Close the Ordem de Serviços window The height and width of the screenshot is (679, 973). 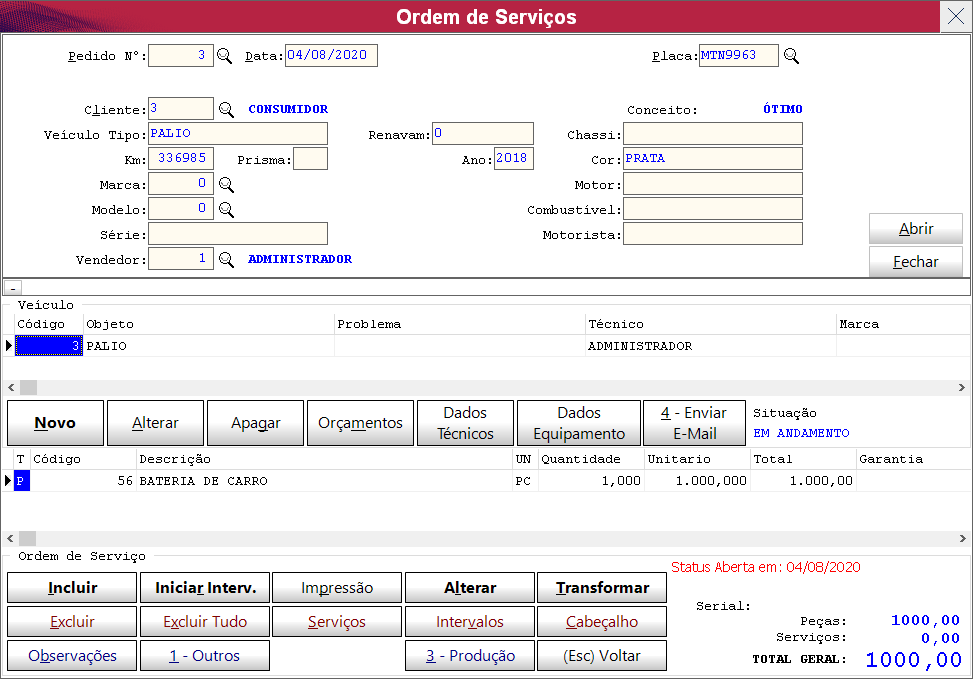pos(956,16)
